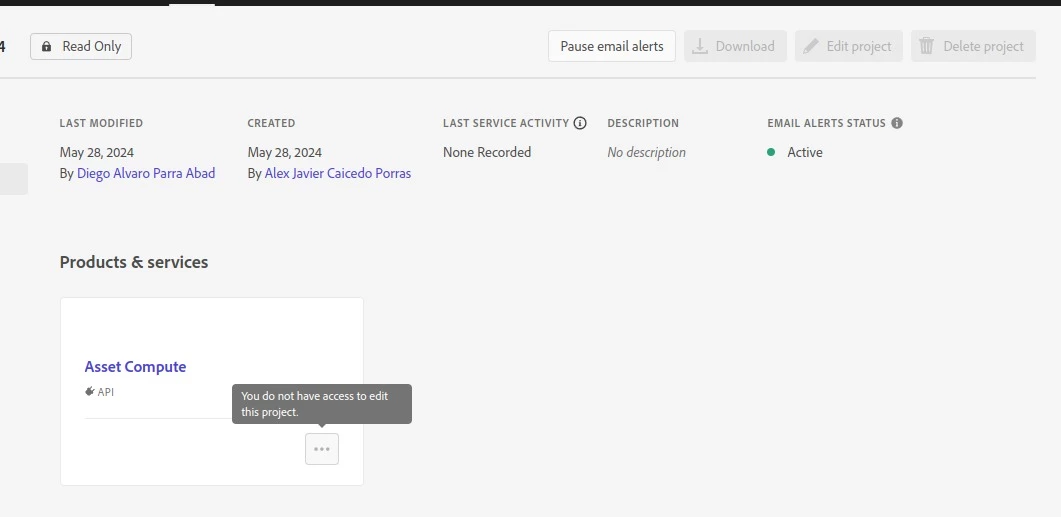The width and height of the screenshot is (1061, 517).
Task: Click the Last Service Activity info icon
Action: 580,122
